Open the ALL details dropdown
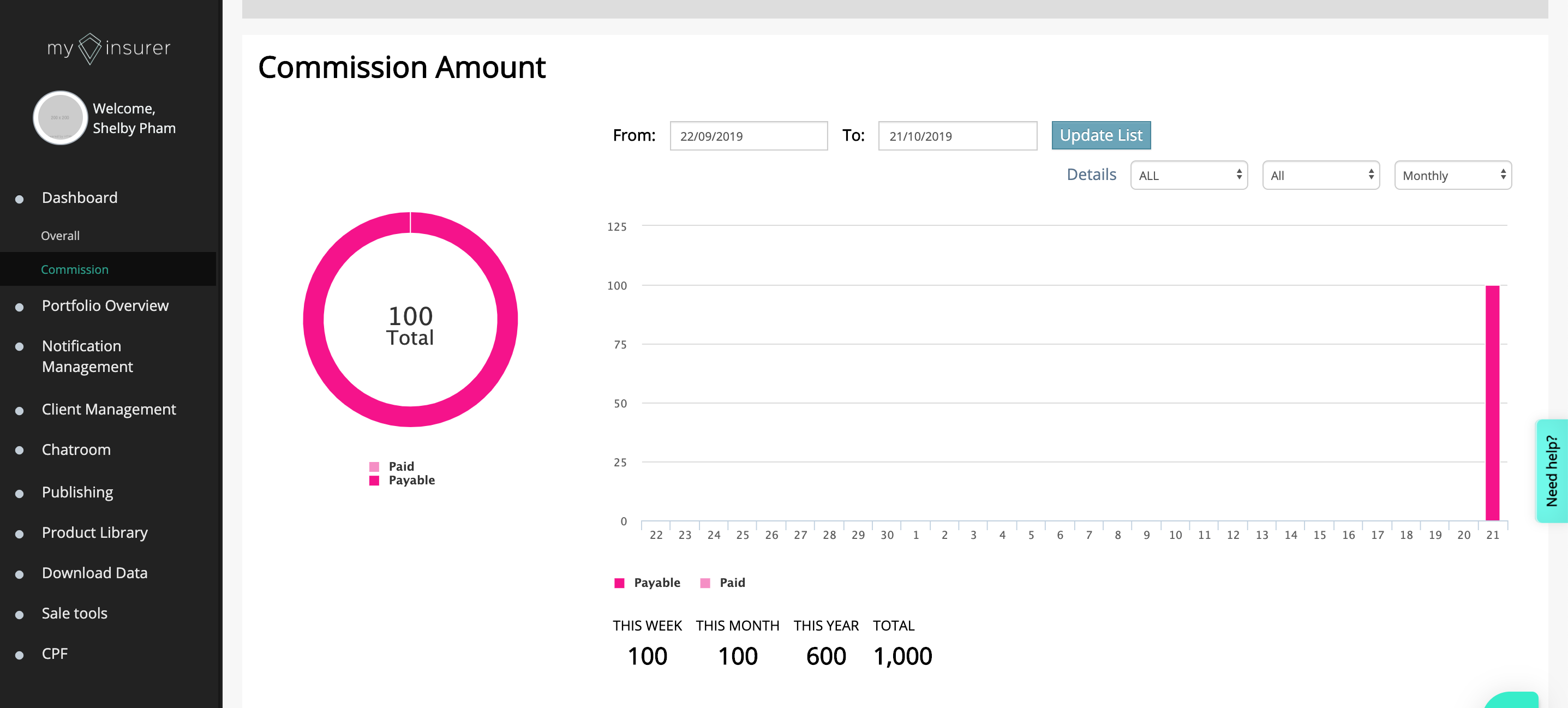Viewport: 1568px width, 708px height. point(1188,175)
